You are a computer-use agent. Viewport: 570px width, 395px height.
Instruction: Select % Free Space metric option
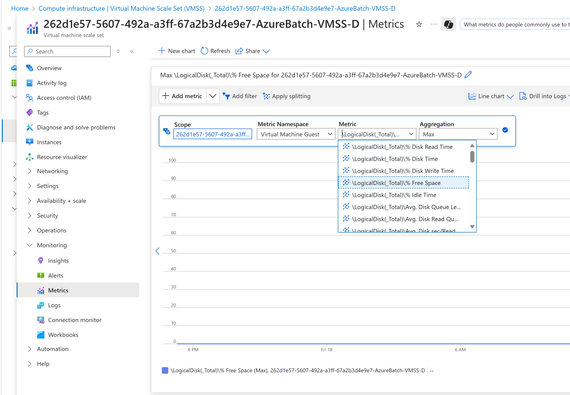click(404, 183)
